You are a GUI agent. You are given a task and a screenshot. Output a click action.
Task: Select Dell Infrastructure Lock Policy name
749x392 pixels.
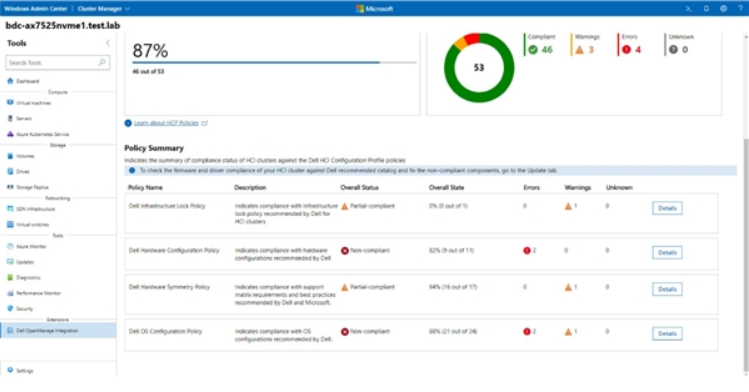[167, 206]
